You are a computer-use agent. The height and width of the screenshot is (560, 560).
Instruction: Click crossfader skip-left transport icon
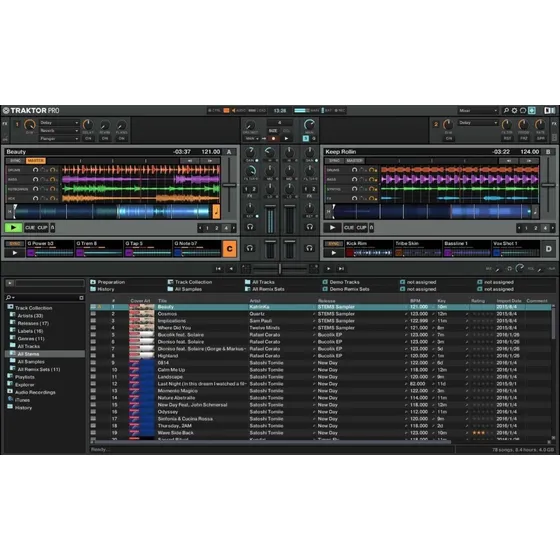(218, 269)
